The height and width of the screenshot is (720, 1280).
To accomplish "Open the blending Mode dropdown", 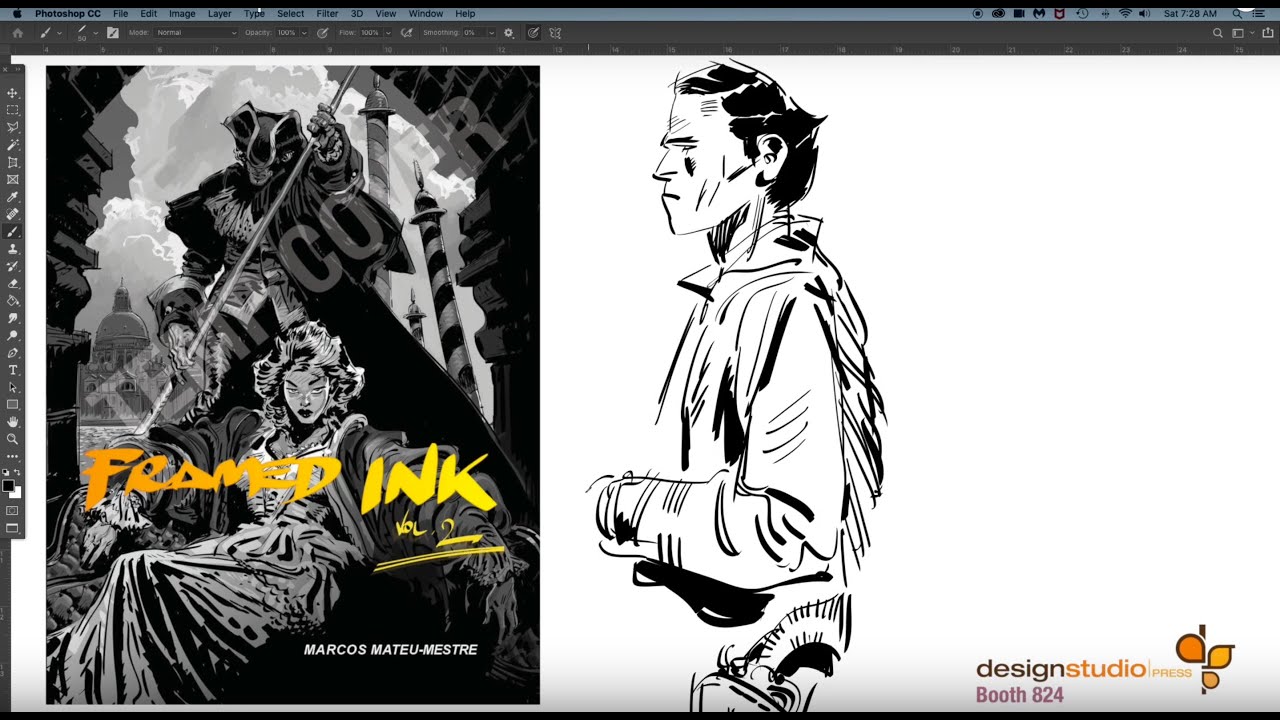I will pyautogui.click(x=197, y=33).
